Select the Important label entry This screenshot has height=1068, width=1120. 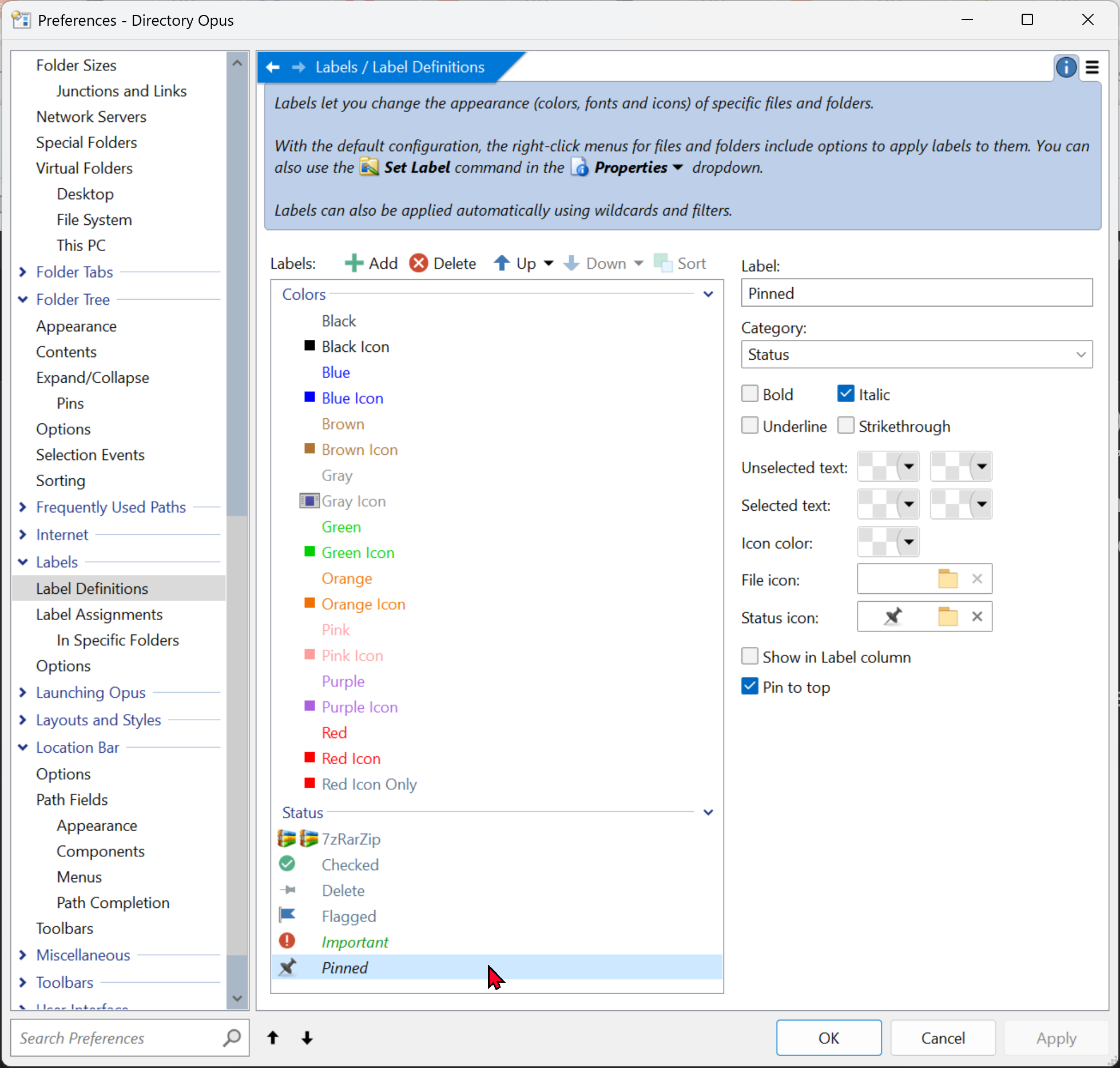[x=355, y=942]
